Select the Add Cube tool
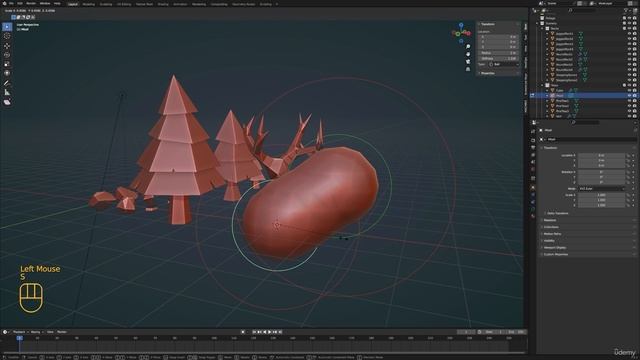 tap(7, 102)
